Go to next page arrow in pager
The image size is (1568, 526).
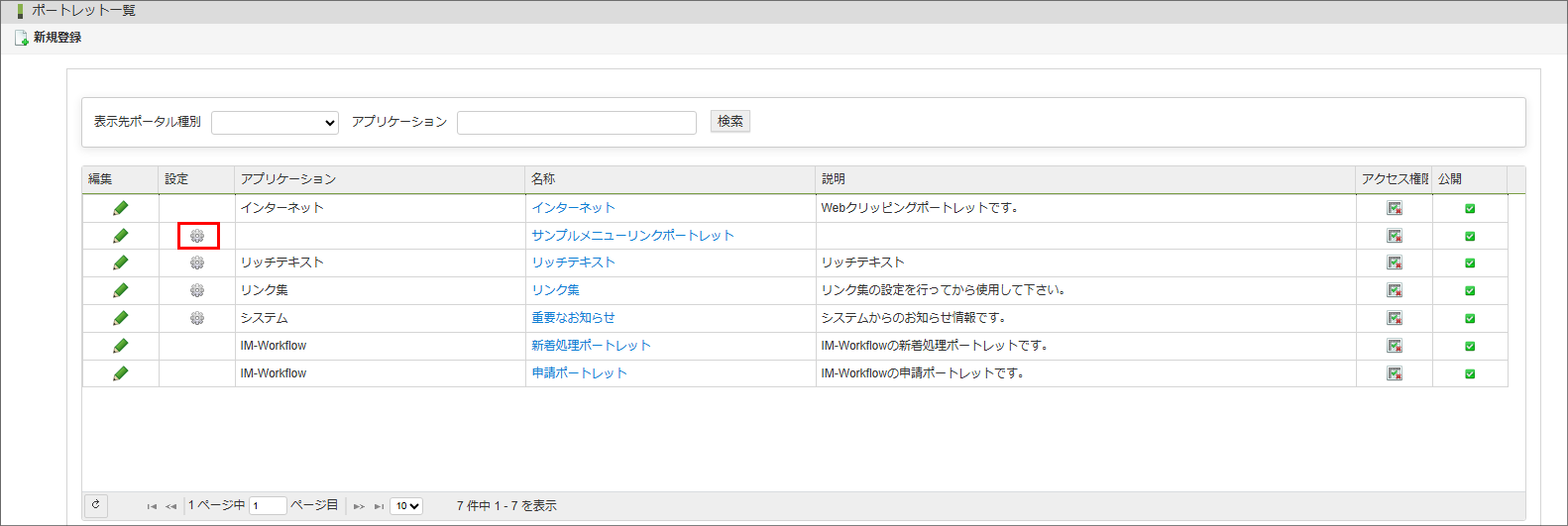point(359,506)
